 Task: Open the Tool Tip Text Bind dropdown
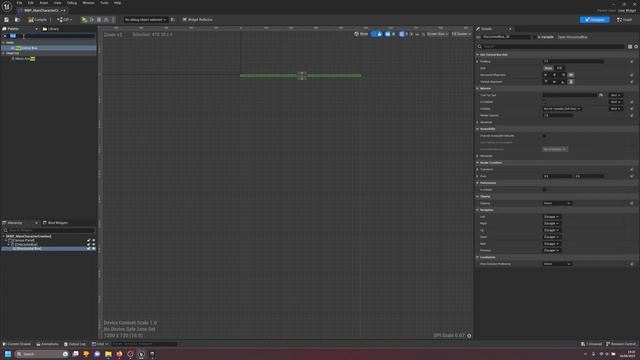click(615, 95)
